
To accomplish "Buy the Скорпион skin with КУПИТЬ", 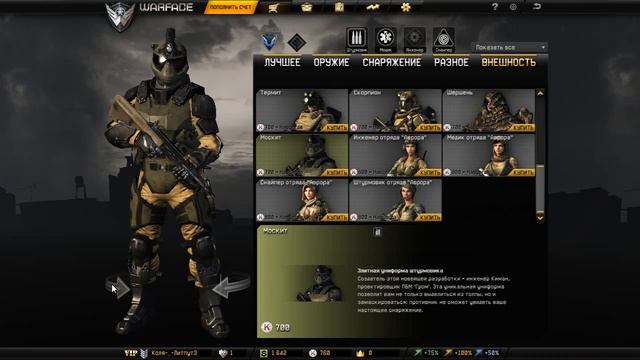I will [x=430, y=128].
